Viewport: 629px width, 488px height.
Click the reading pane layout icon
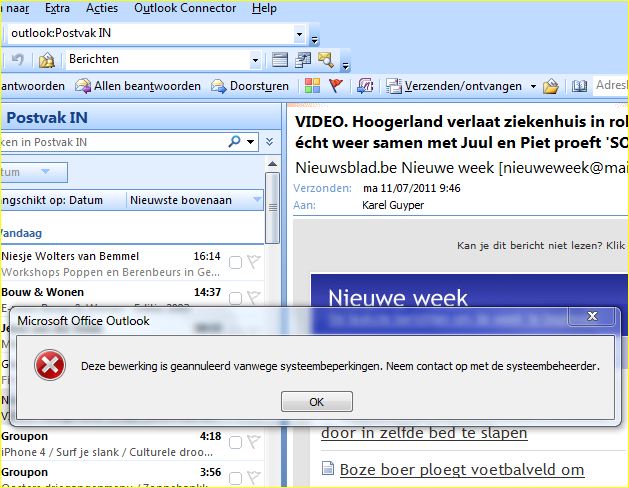point(280,60)
